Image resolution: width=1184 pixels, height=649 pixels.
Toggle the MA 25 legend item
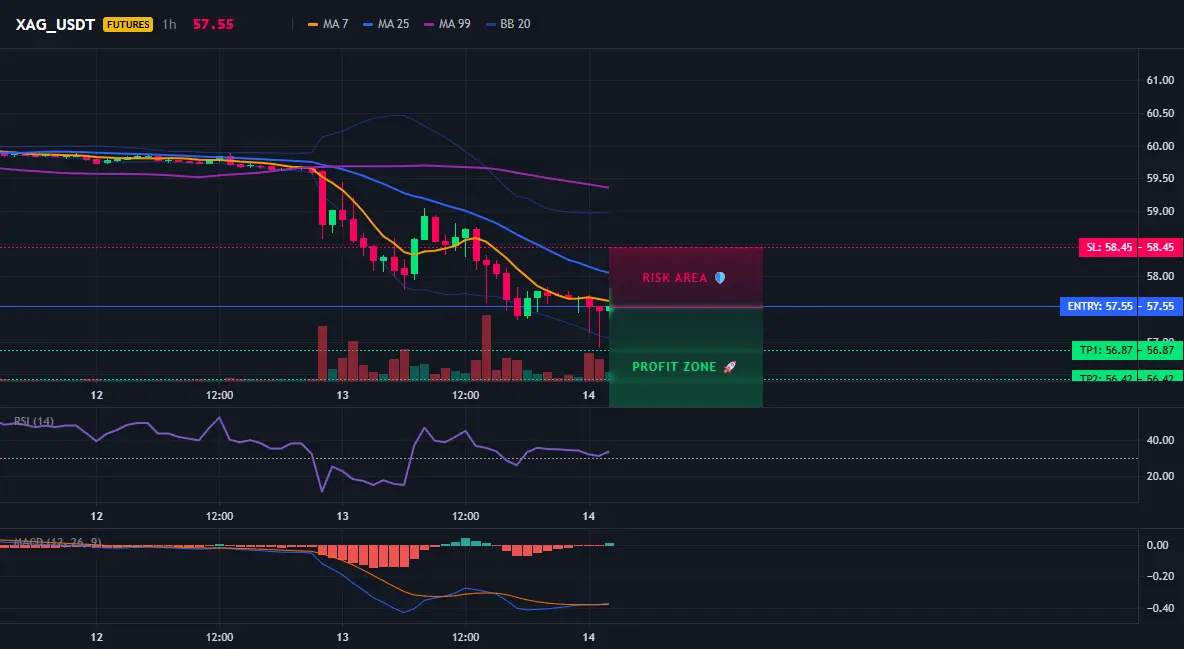386,24
